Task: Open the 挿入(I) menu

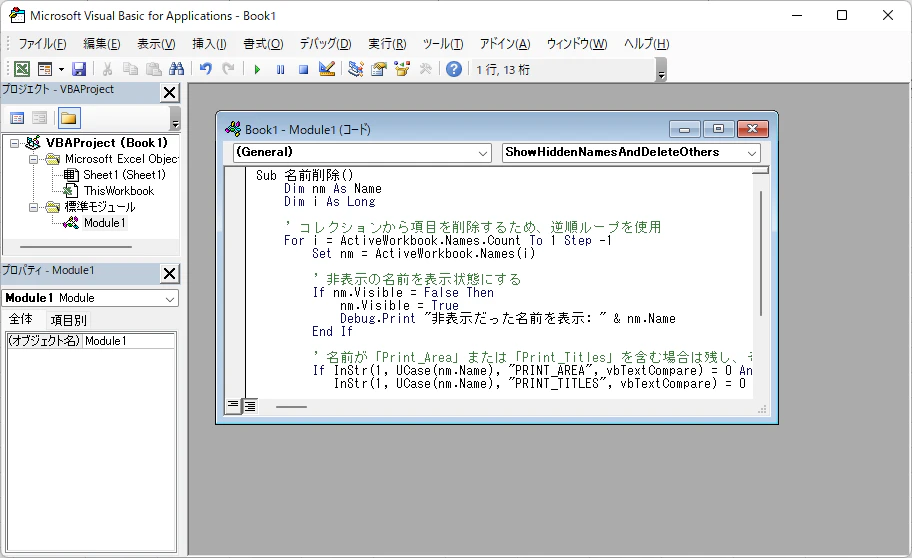Action: (209, 44)
